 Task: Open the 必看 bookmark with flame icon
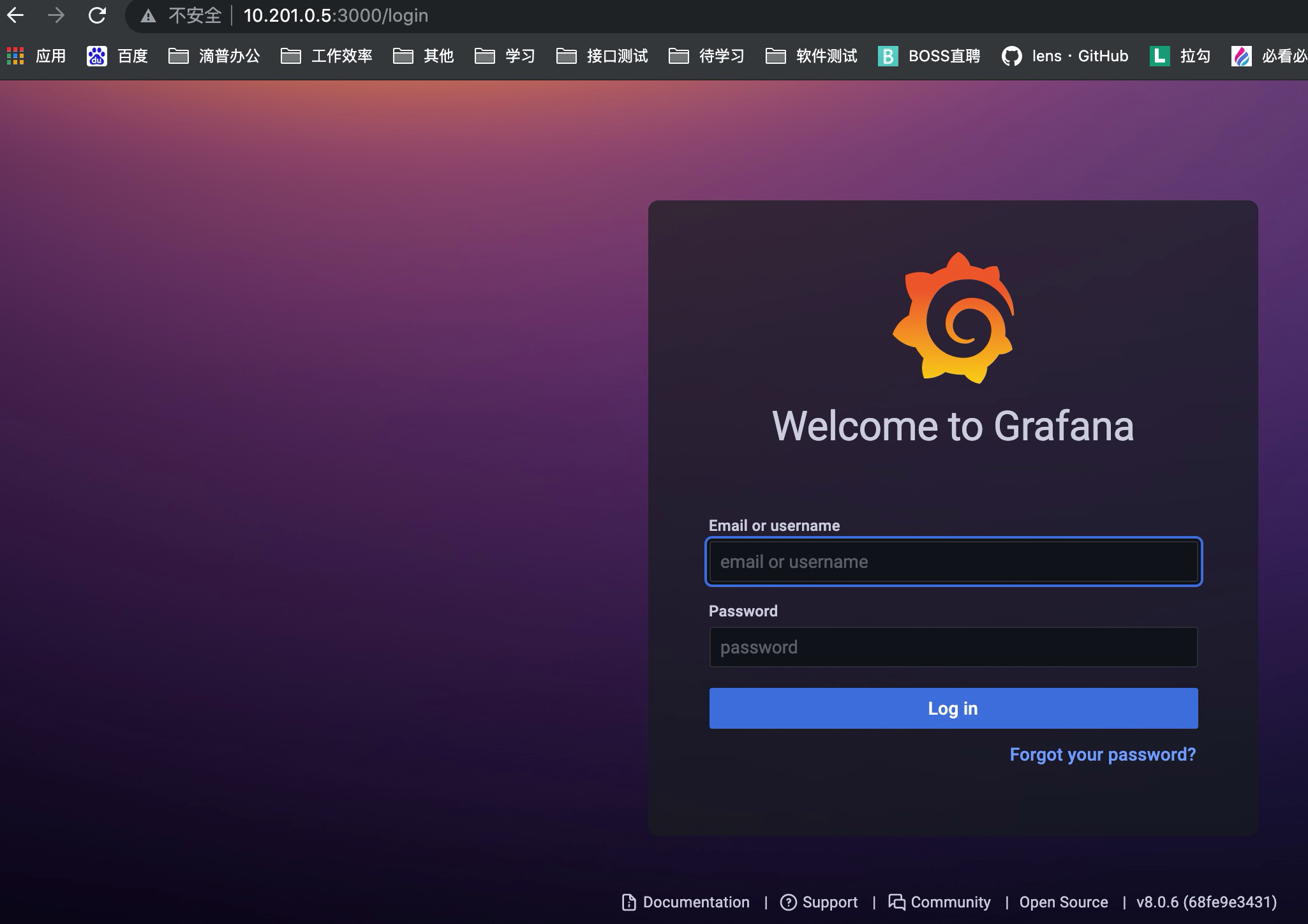1269,56
